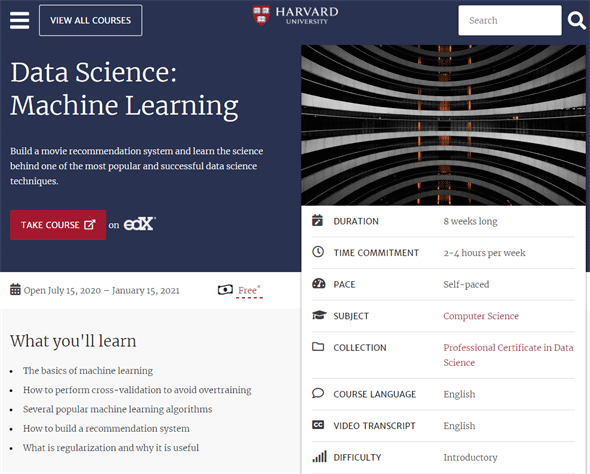590x474 pixels.
Task: Click the calendar icon beside Open July 15
Action: pos(15,290)
